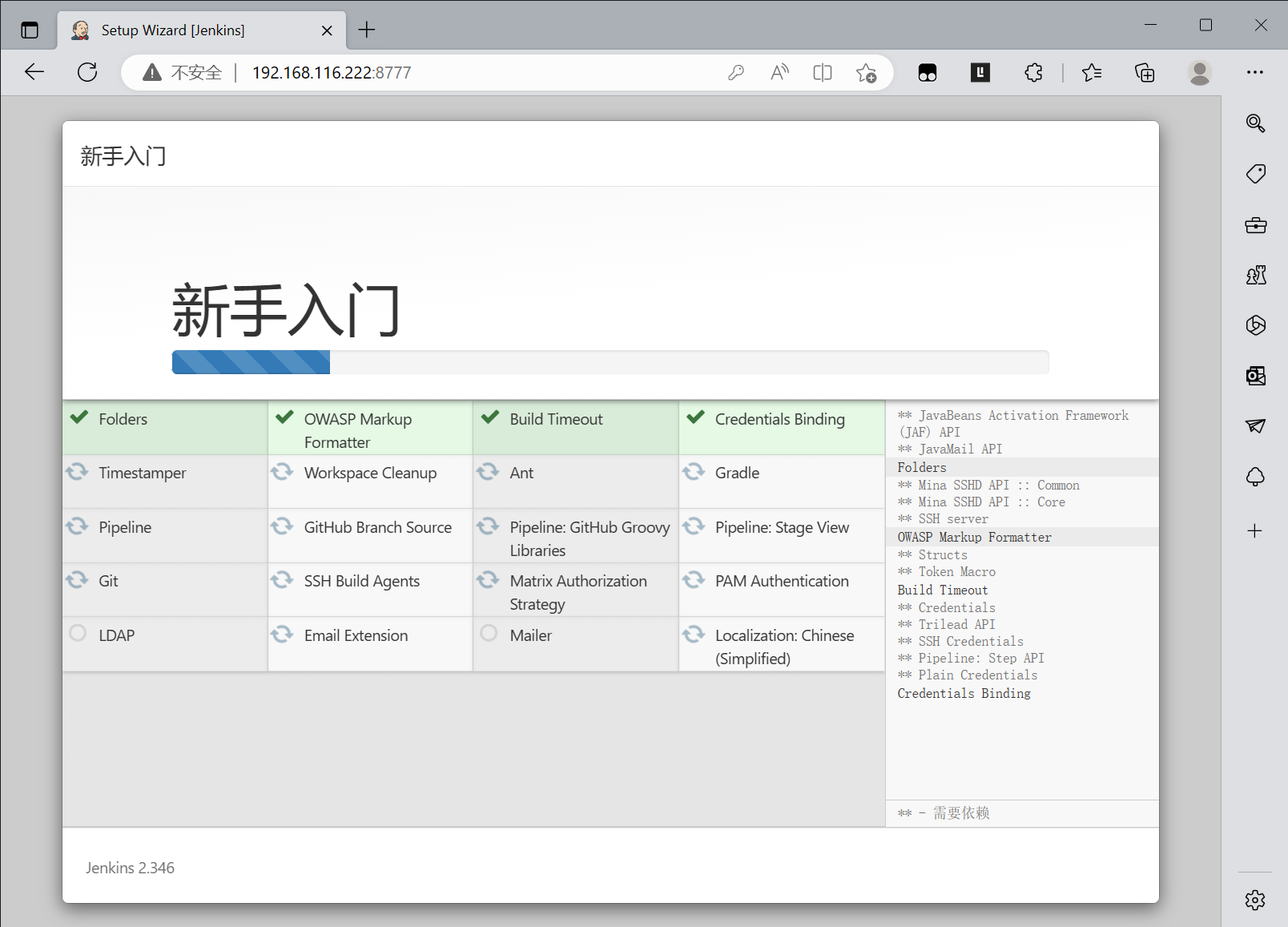1288x927 pixels.
Task: Select the Pipeline: Stage View plugin name
Action: point(782,528)
